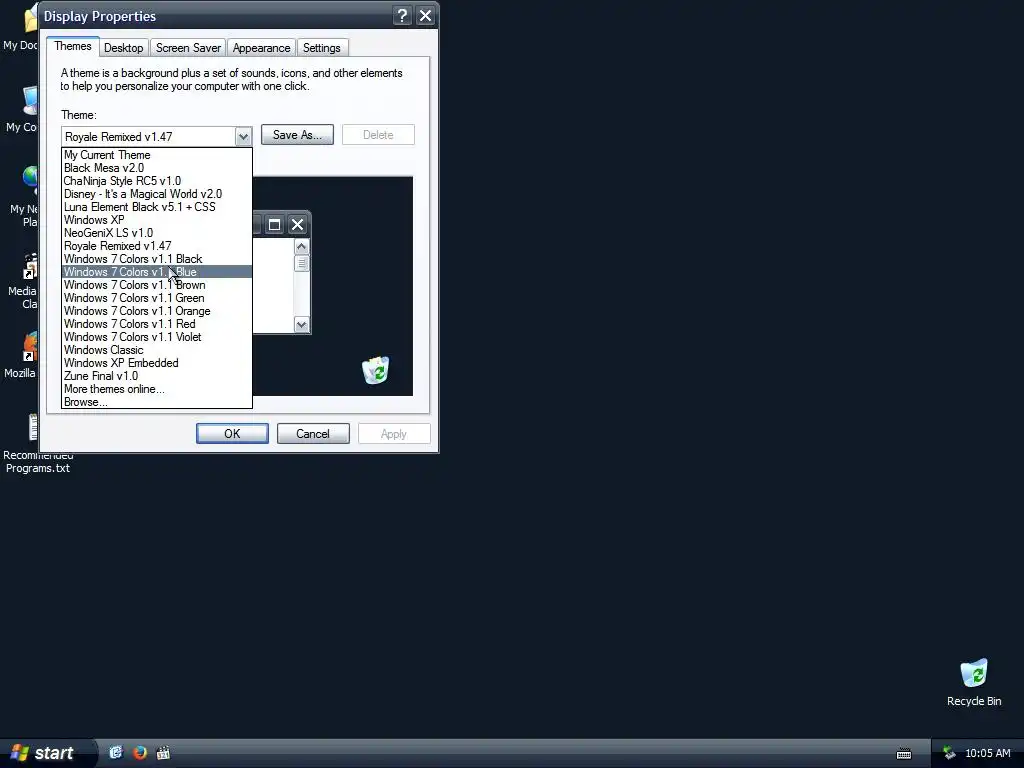
Task: Click the Save As... button
Action: tap(297, 135)
